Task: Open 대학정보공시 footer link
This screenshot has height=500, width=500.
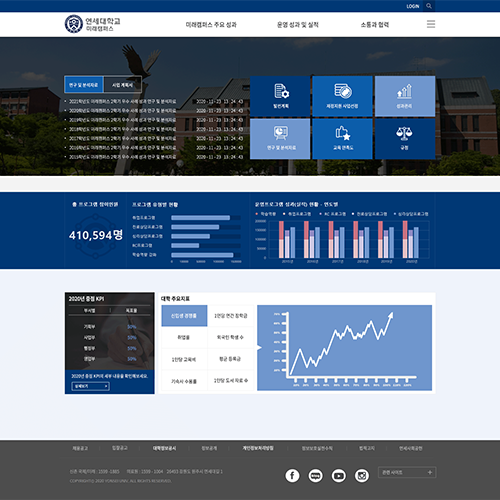Action: (x=164, y=448)
